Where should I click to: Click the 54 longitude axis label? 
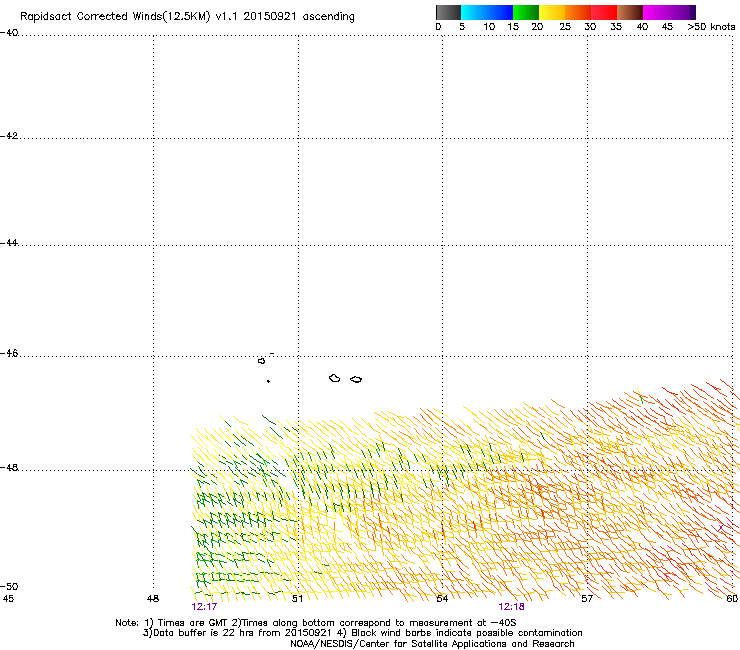point(442,599)
